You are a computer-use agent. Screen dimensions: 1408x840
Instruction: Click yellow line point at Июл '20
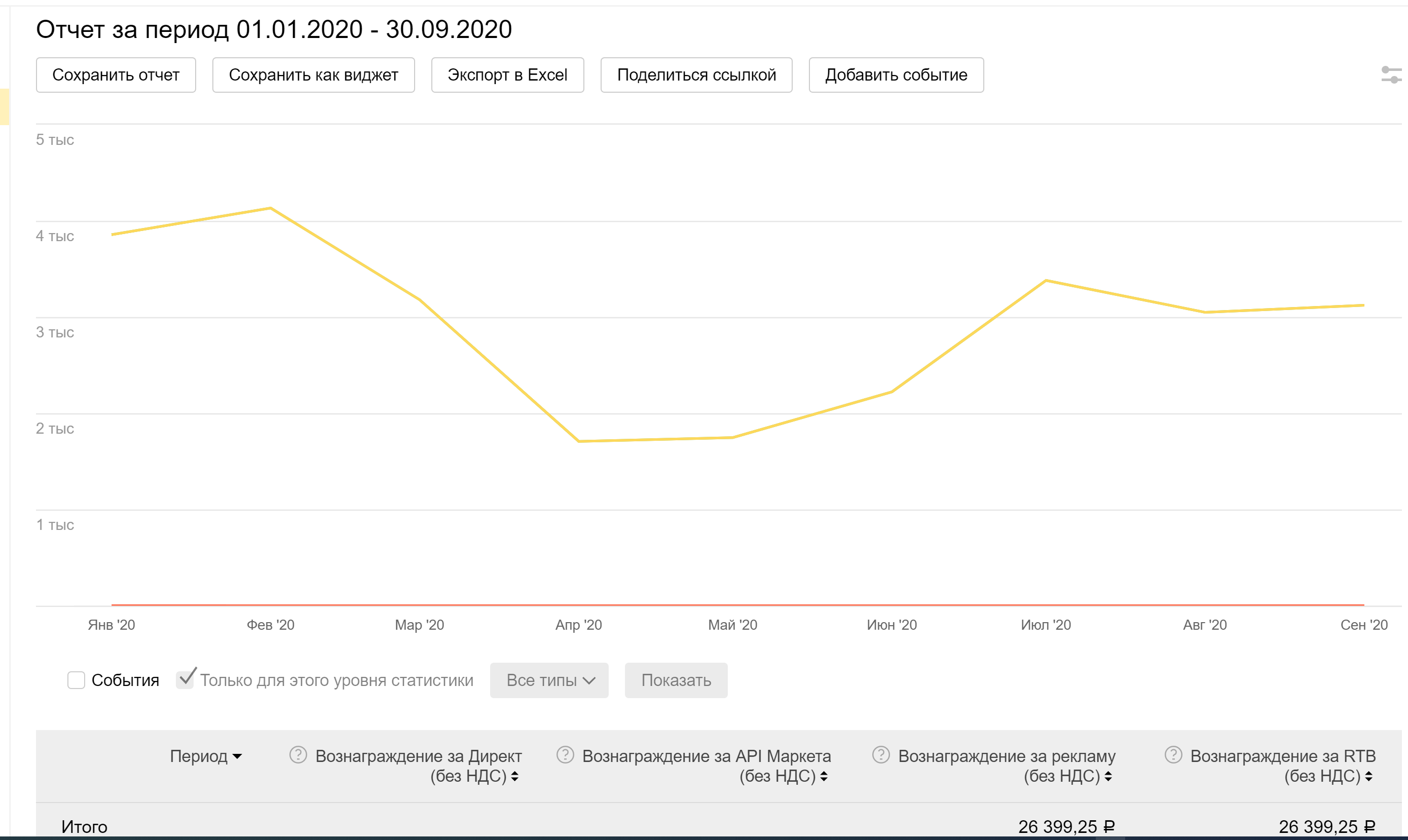coord(1046,280)
